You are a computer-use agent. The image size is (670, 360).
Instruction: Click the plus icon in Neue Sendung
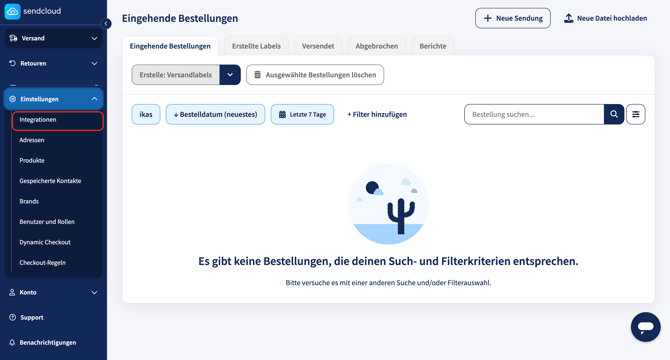(x=488, y=18)
